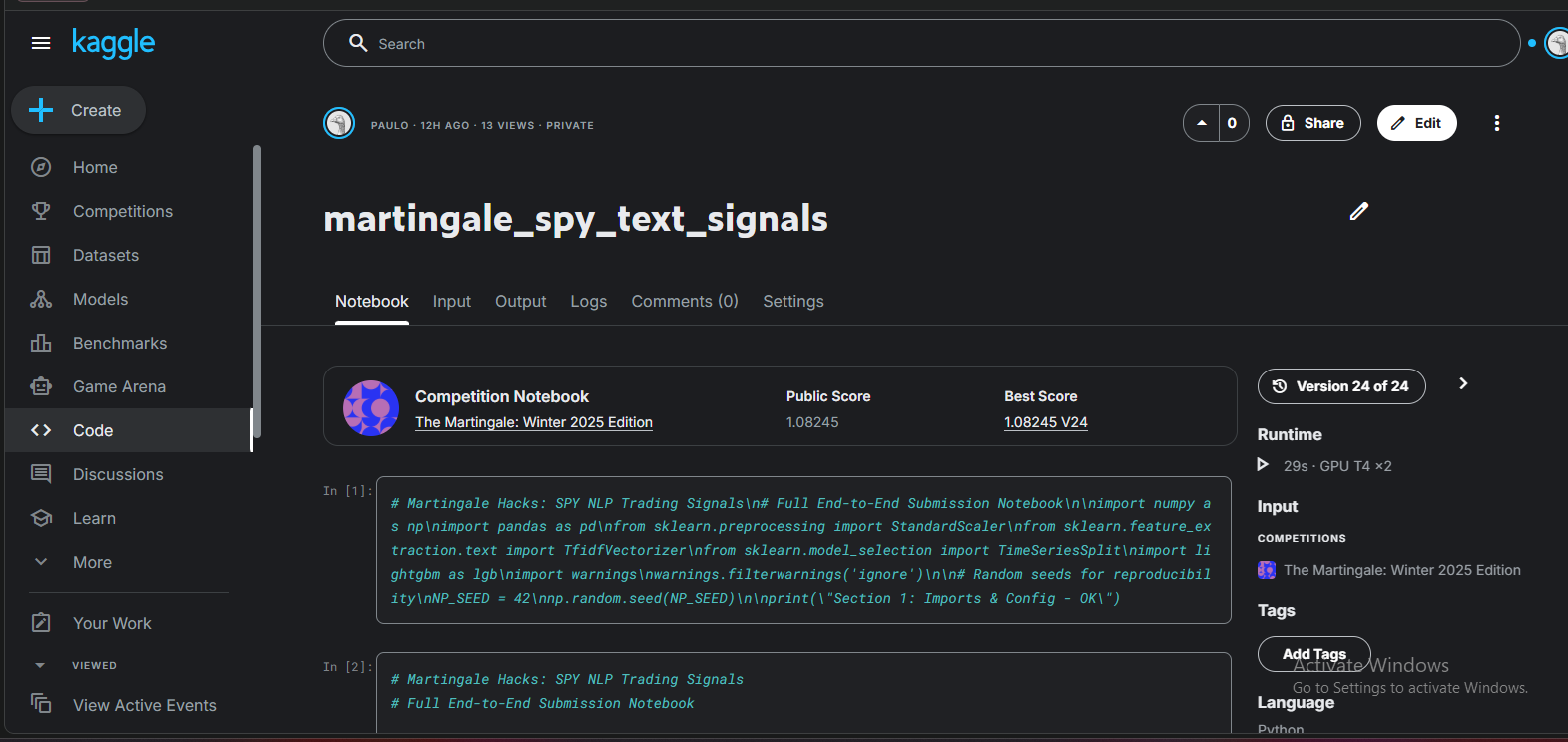Switch to the Output tab
The image size is (1568, 742).
point(520,302)
